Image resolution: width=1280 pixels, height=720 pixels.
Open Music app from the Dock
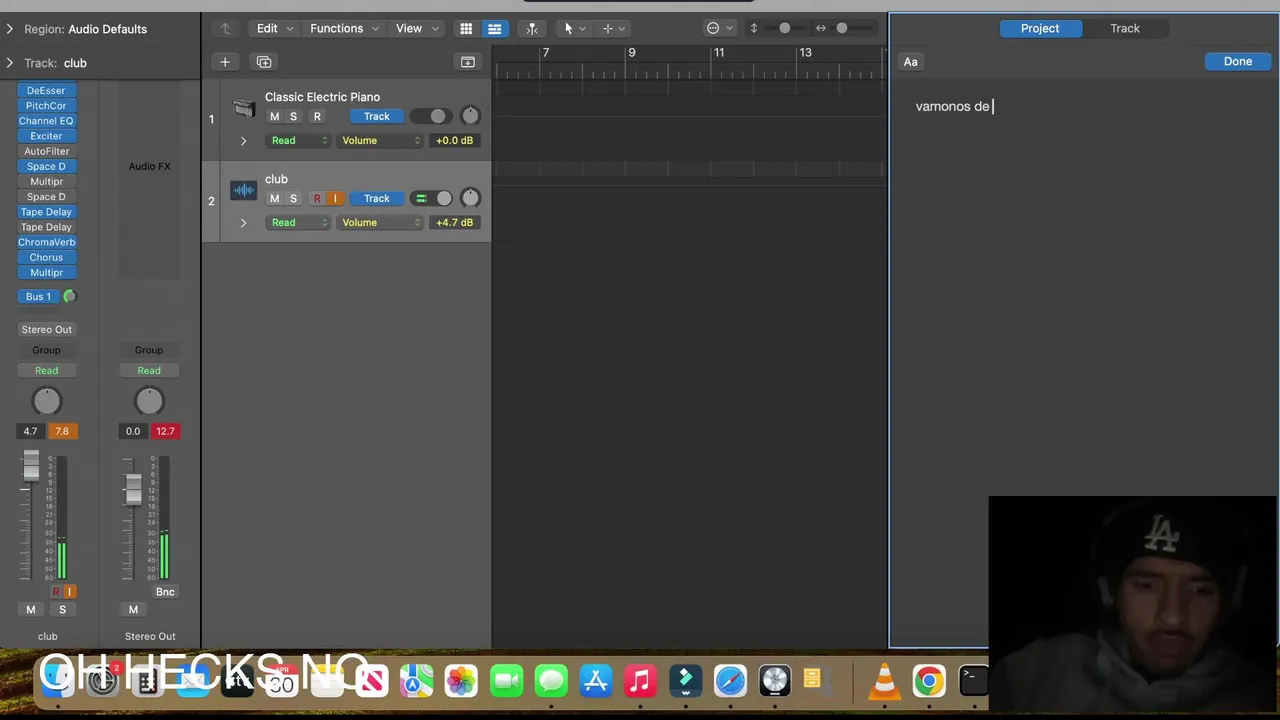click(640, 681)
